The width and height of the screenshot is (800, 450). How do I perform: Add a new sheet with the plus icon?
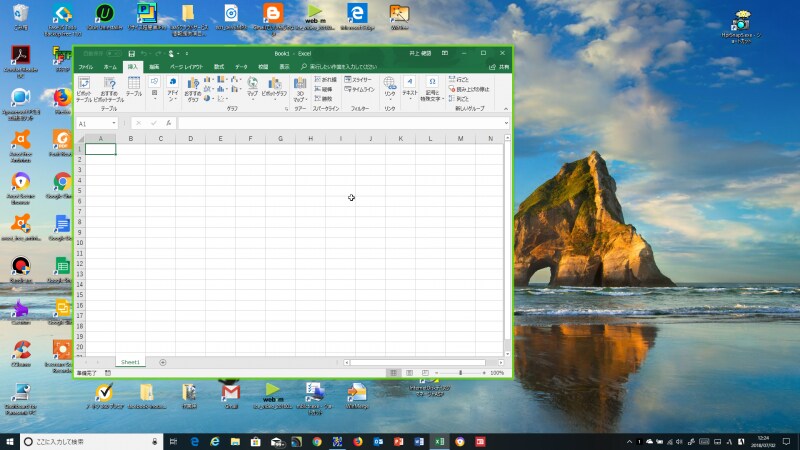tap(163, 361)
